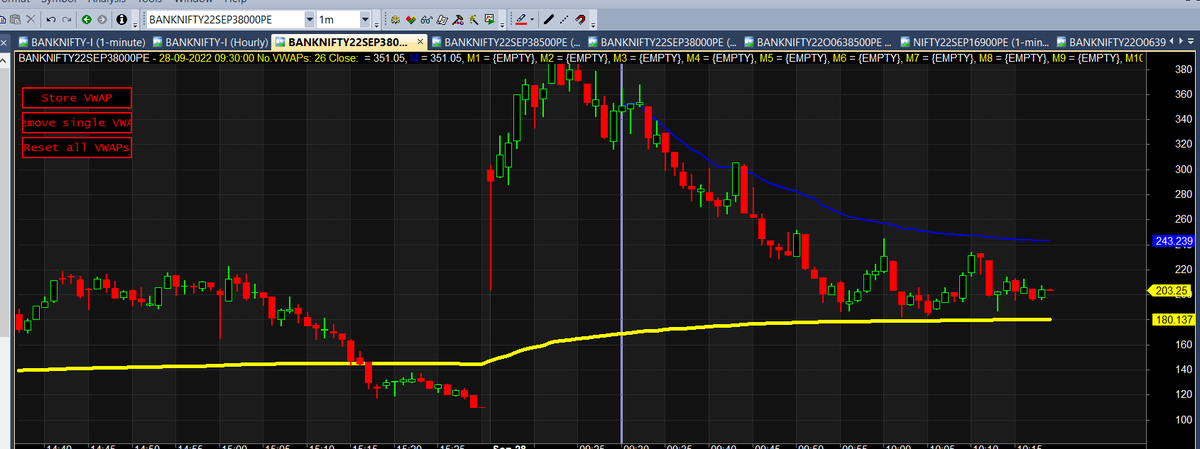This screenshot has height=449, width=1200.
Task: Click the notepad toolbar icon
Action: (441, 20)
